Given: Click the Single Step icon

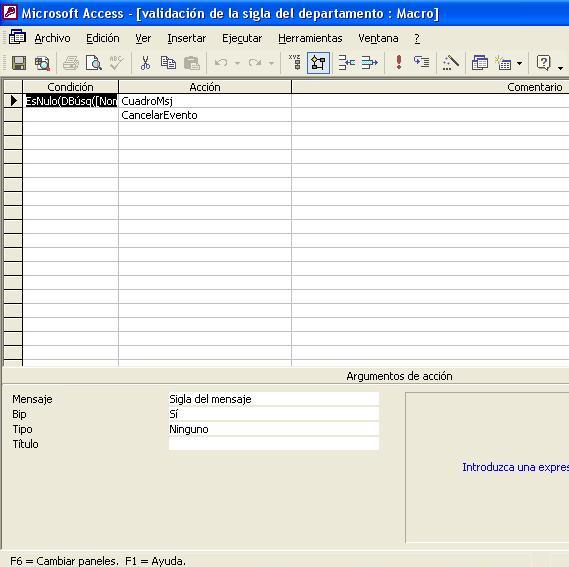Looking at the screenshot, I should point(421,63).
